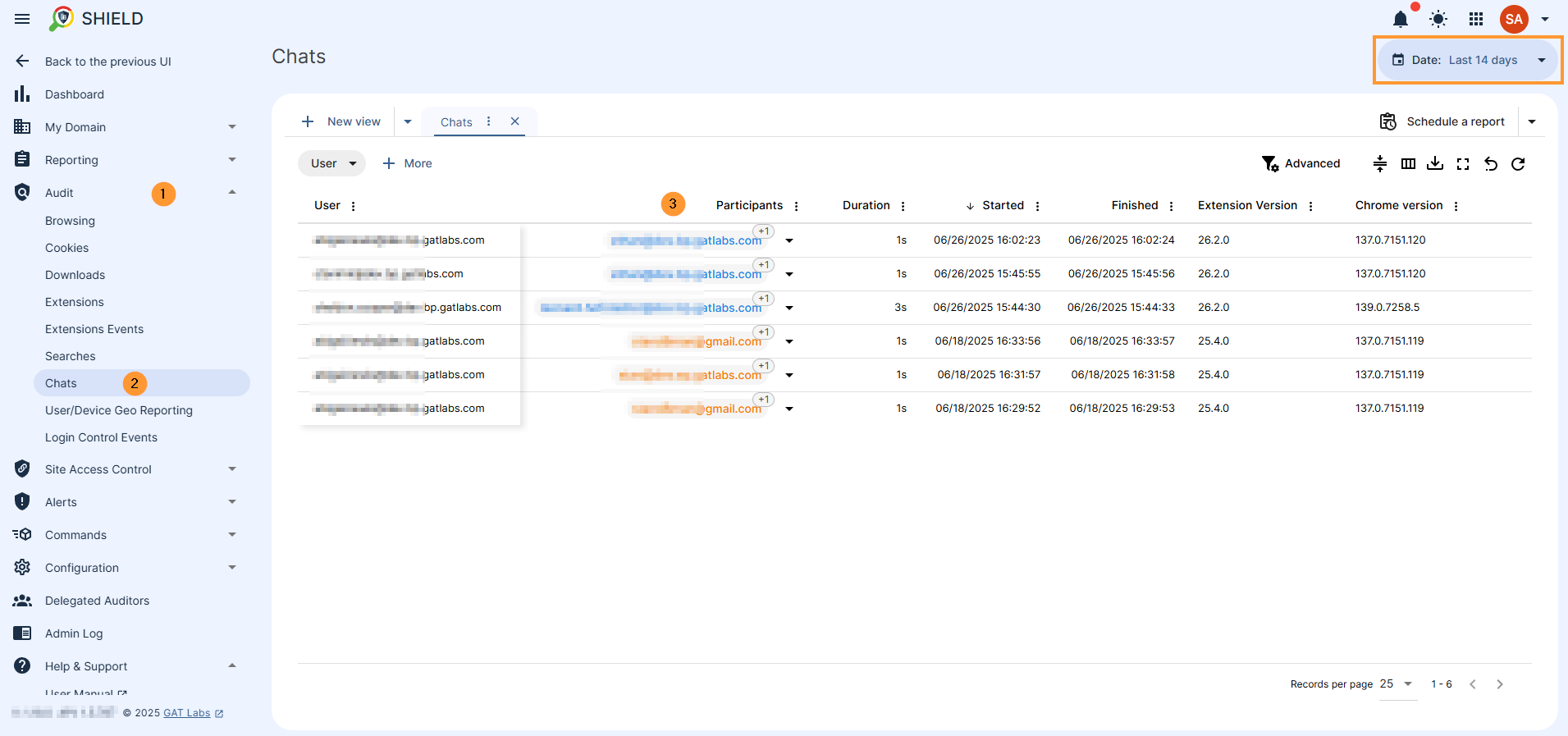Open the Advanced filter
The width and height of the screenshot is (1568, 736).
[1301, 163]
